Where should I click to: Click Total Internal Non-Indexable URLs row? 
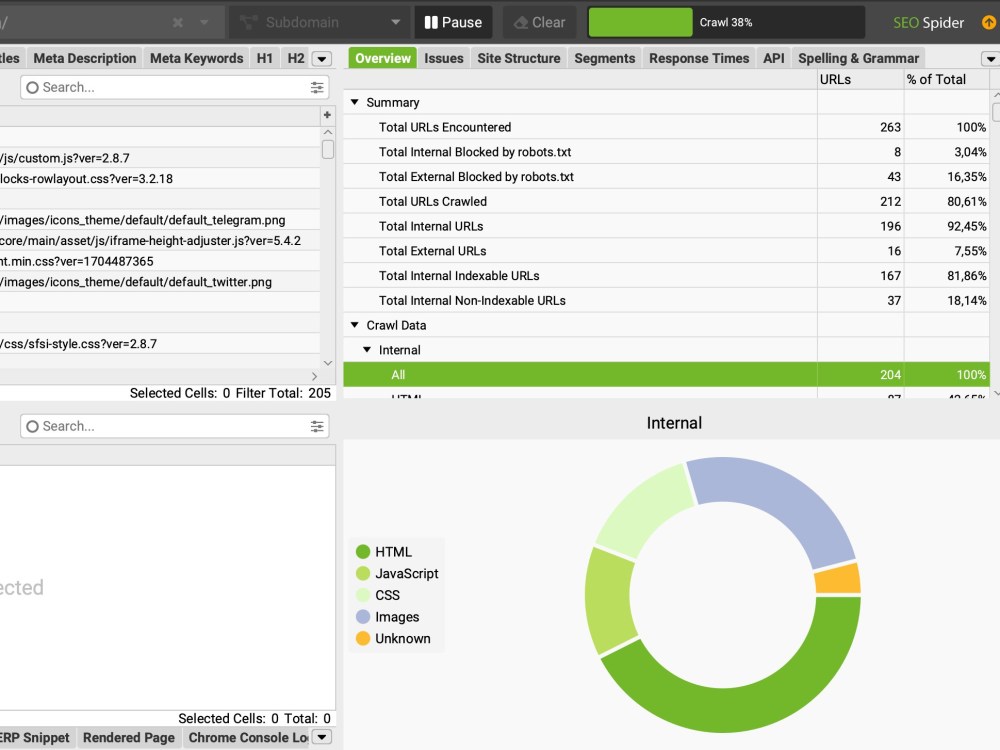666,300
